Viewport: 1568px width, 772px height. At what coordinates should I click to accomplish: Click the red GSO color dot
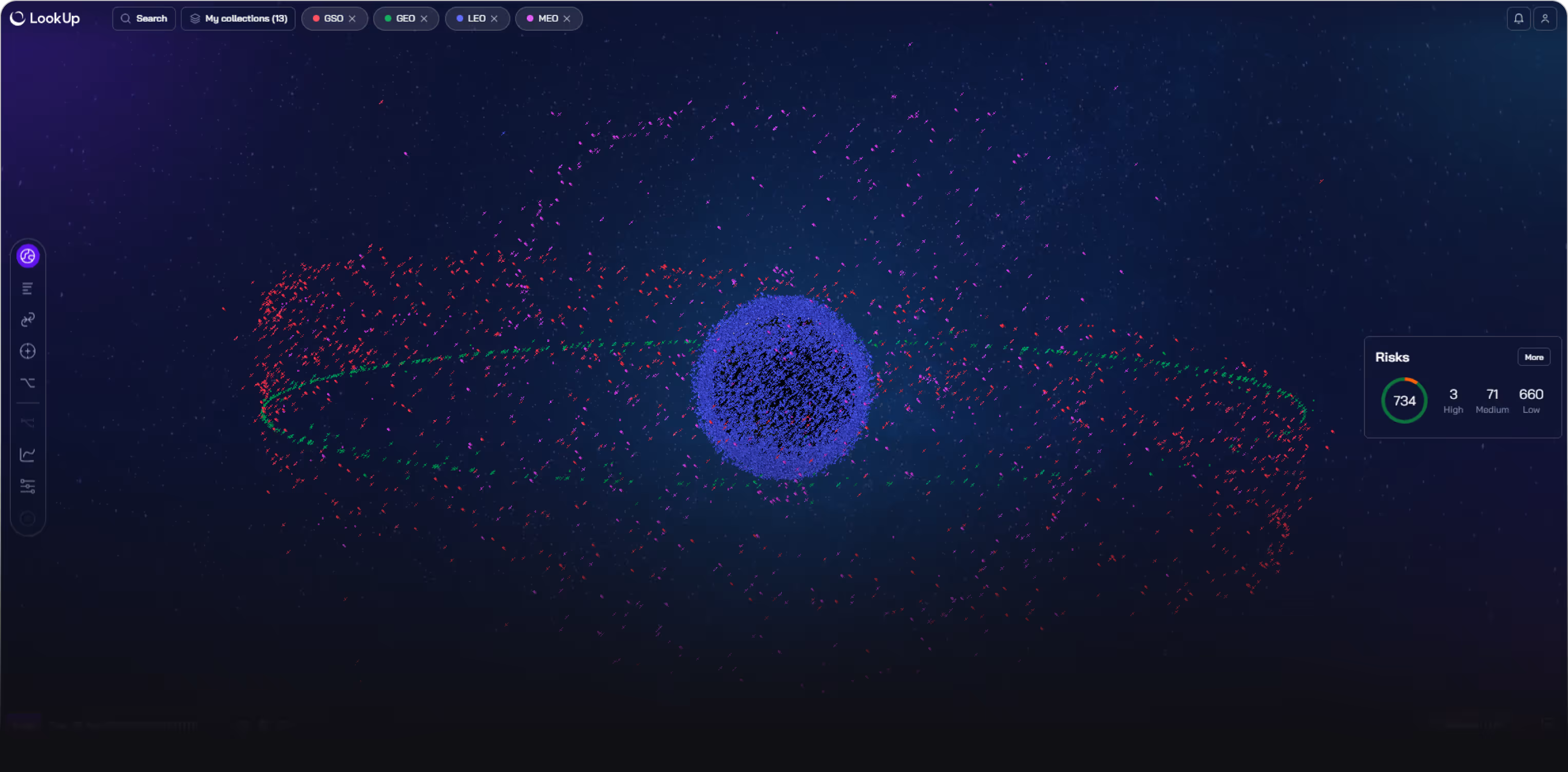pos(316,18)
